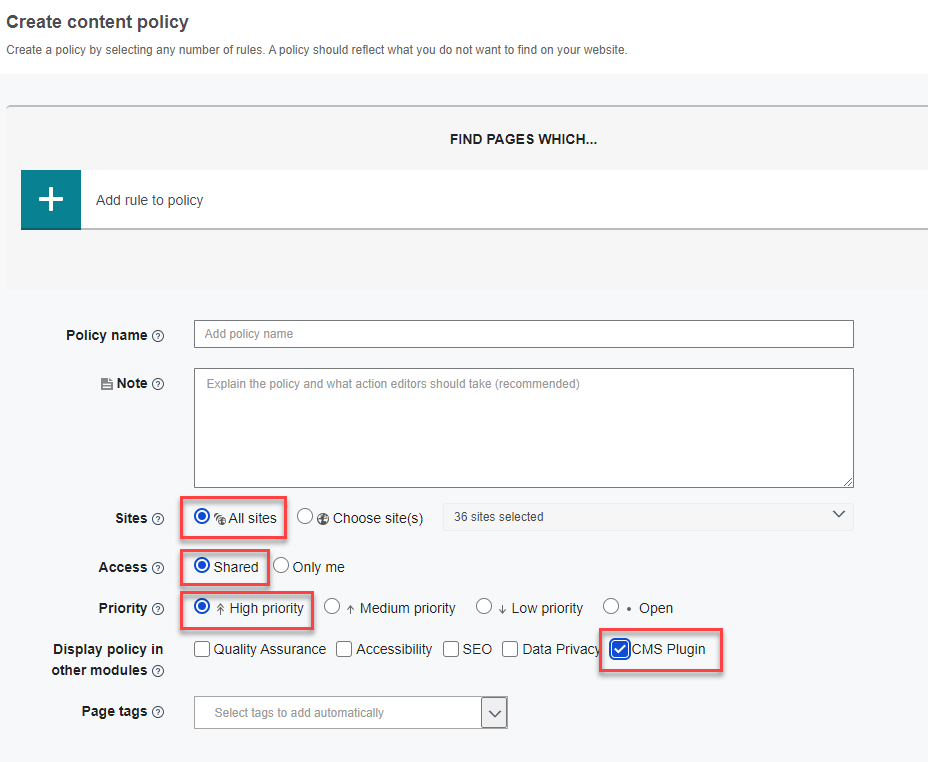Click Add rule to policy

[150, 200]
